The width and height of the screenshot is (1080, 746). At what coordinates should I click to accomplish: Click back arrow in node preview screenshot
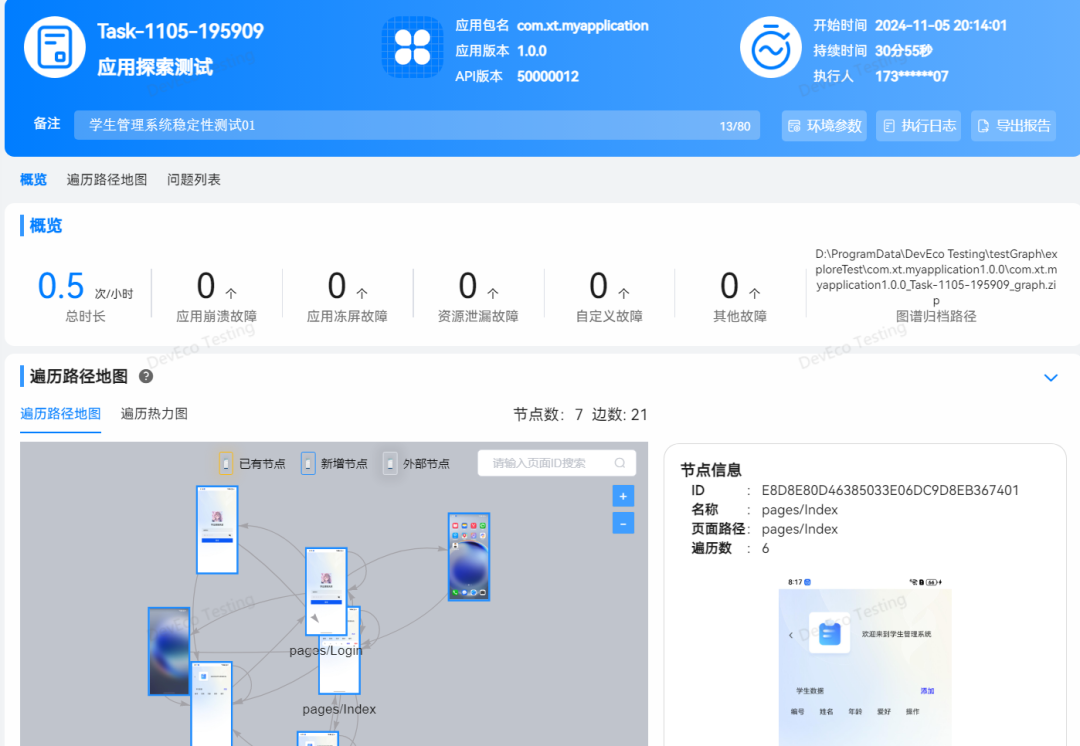(791, 635)
